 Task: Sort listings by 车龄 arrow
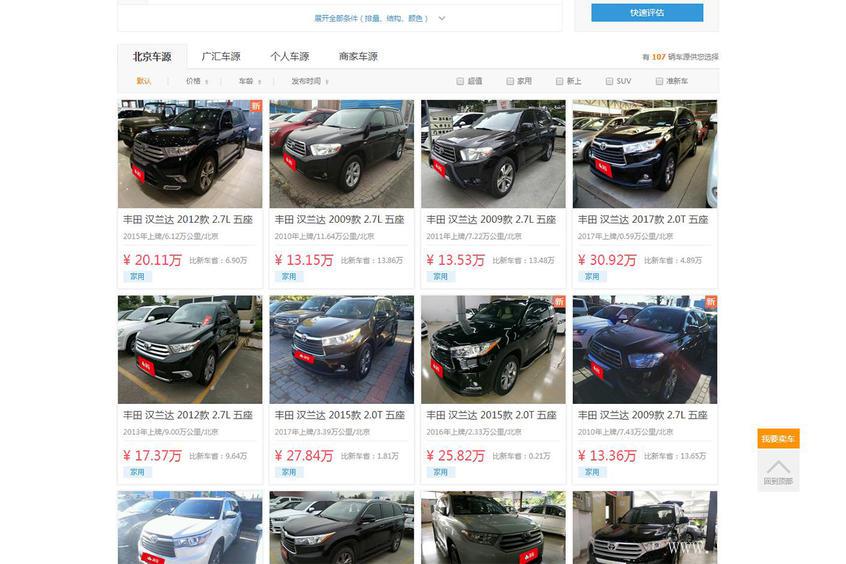click(x=260, y=81)
